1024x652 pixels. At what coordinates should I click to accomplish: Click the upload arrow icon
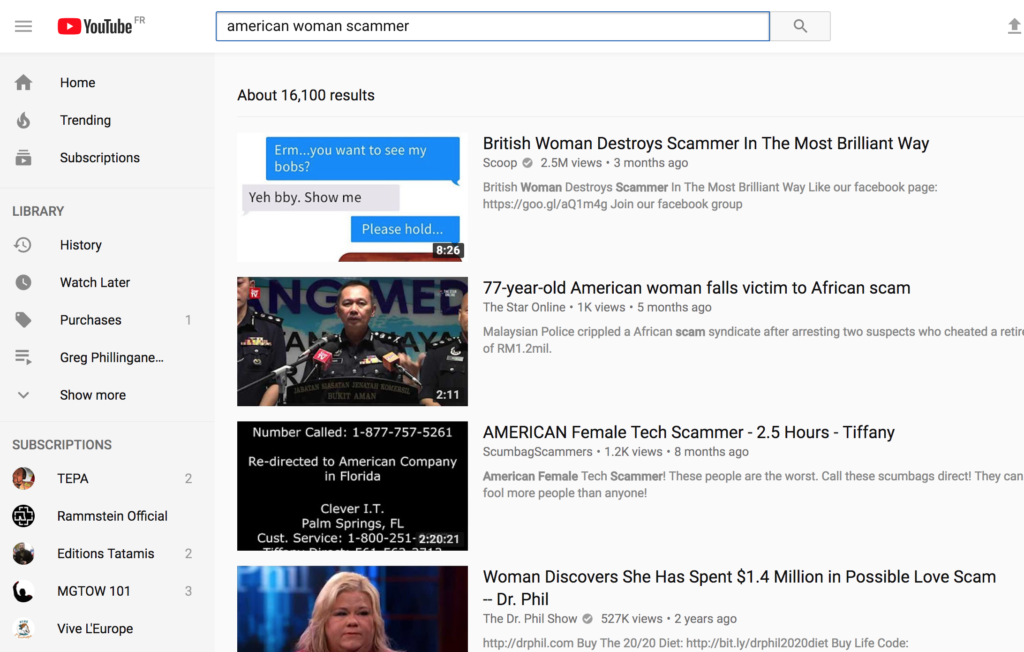coord(1014,26)
